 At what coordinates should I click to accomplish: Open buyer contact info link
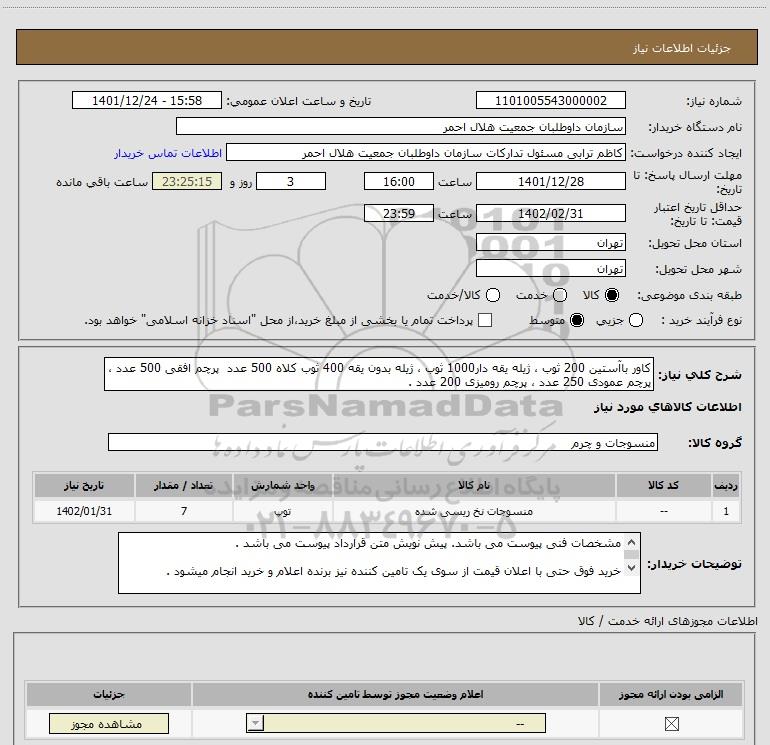pos(168,153)
